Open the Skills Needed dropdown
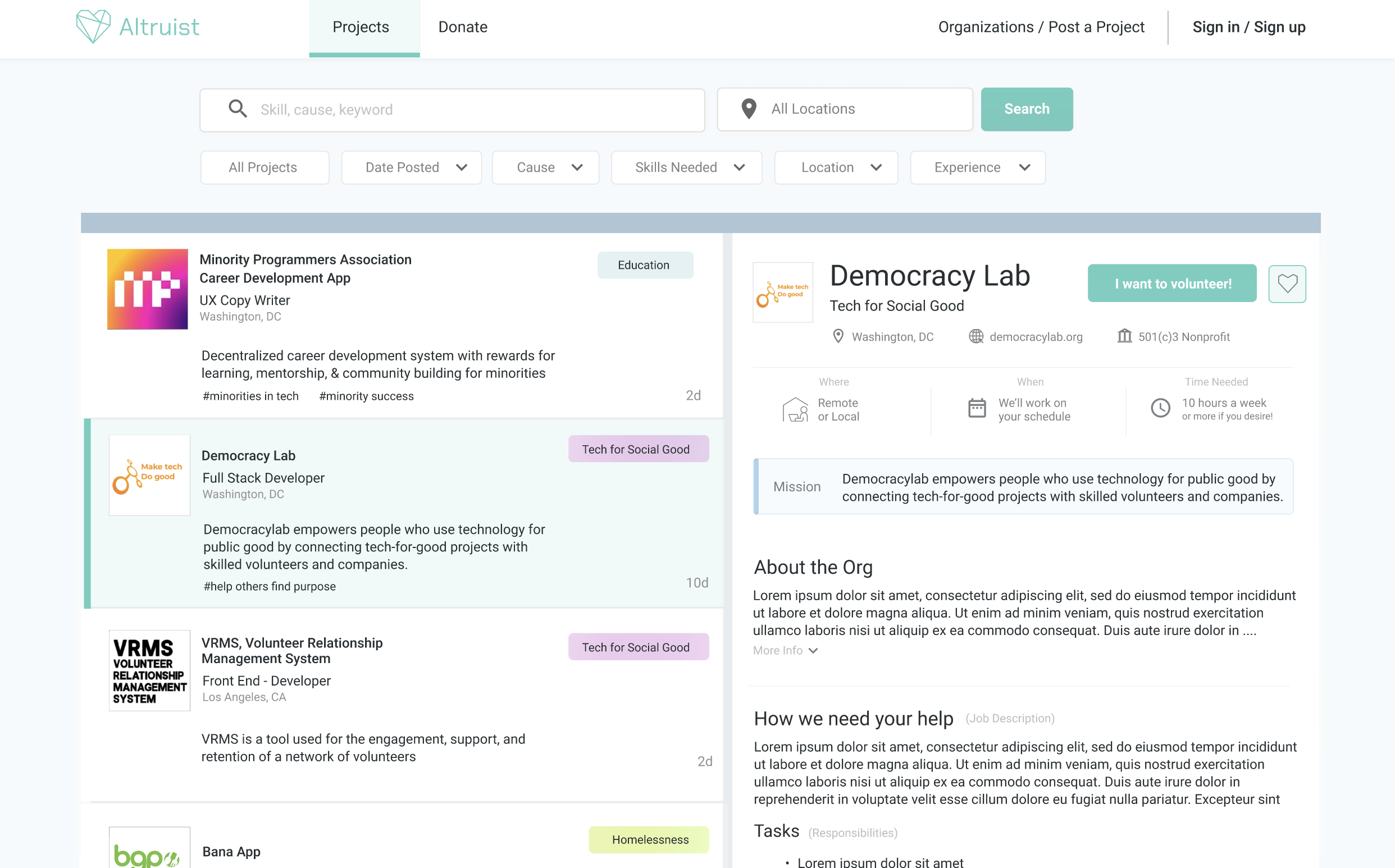Screen dimensions: 1395x868 tap(686, 168)
